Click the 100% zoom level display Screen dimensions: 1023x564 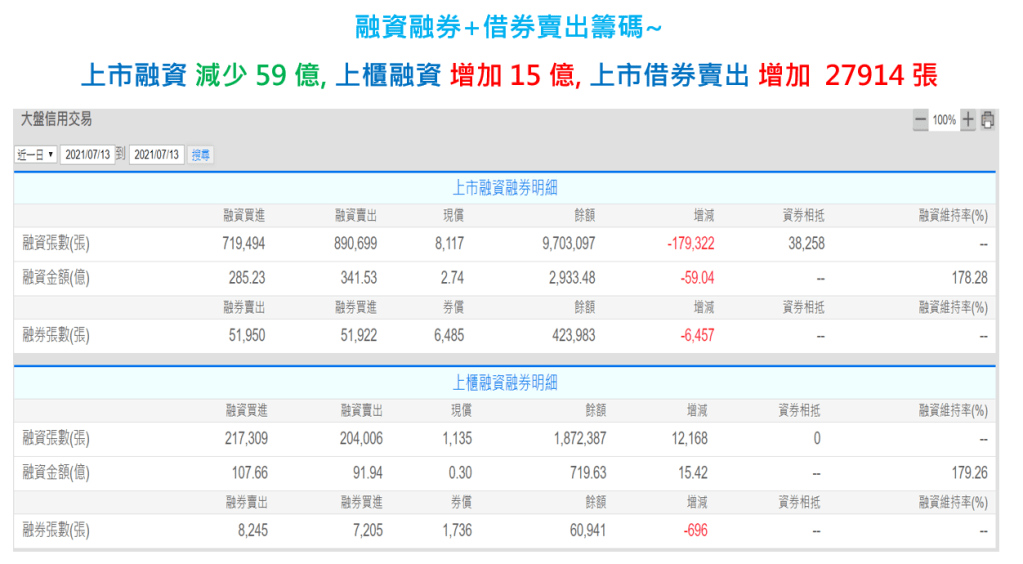click(944, 120)
